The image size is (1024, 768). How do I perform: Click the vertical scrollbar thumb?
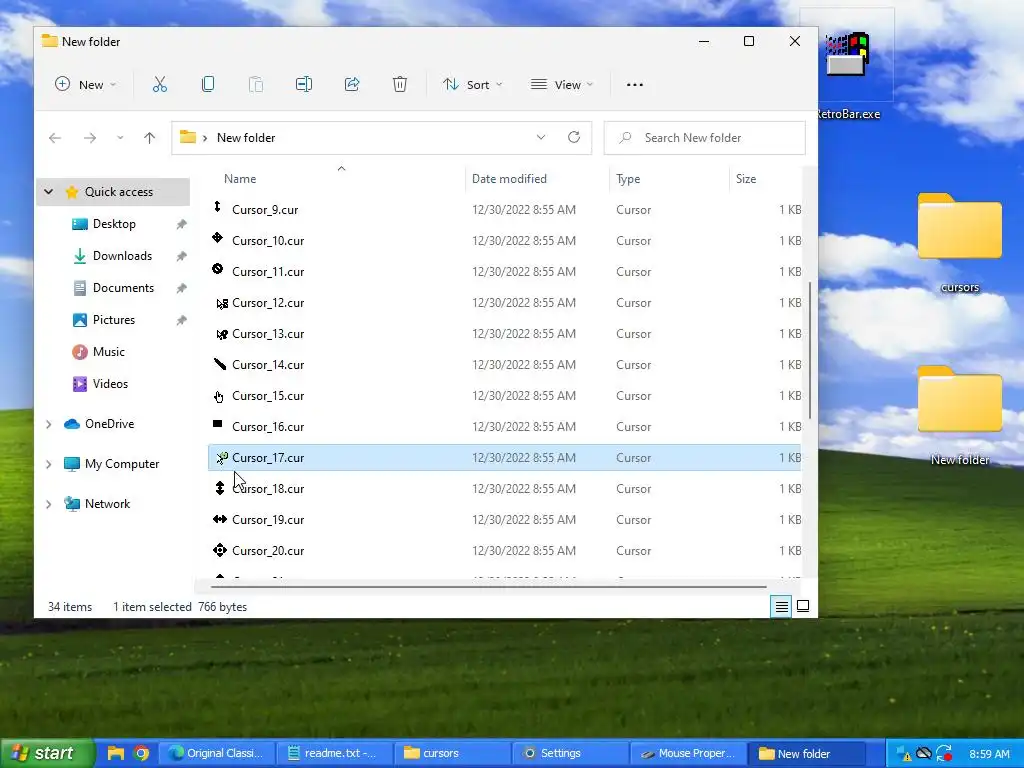[810, 350]
